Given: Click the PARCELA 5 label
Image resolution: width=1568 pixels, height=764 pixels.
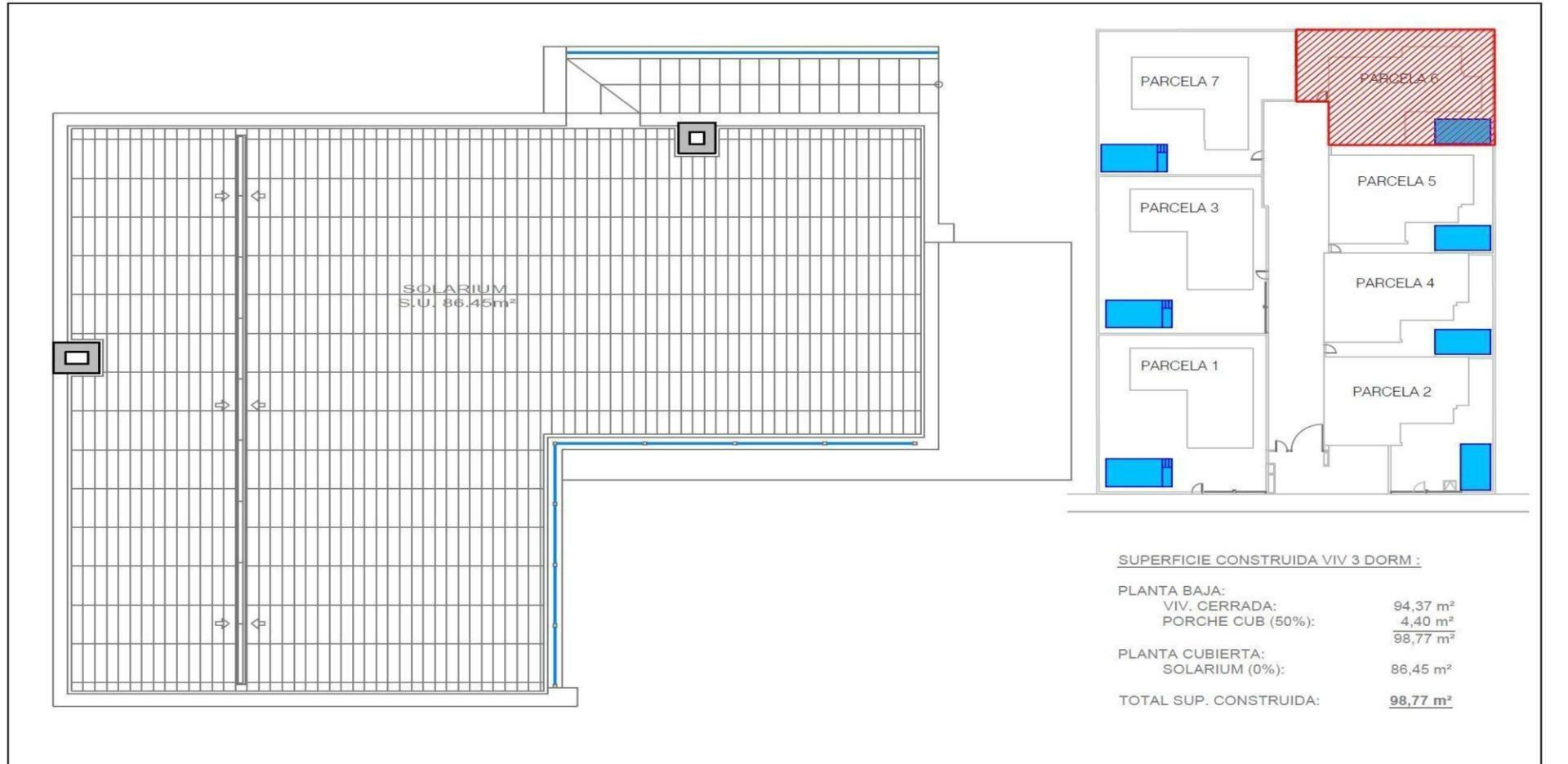Looking at the screenshot, I should click(x=1396, y=181).
